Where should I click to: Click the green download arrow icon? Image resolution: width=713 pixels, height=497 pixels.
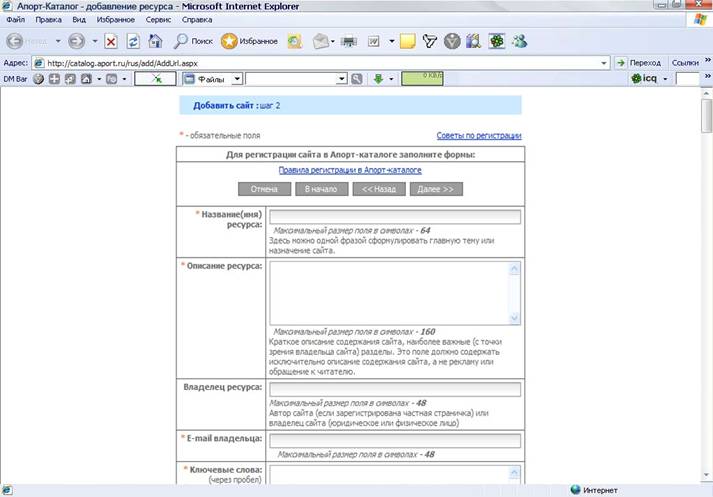pos(378,79)
